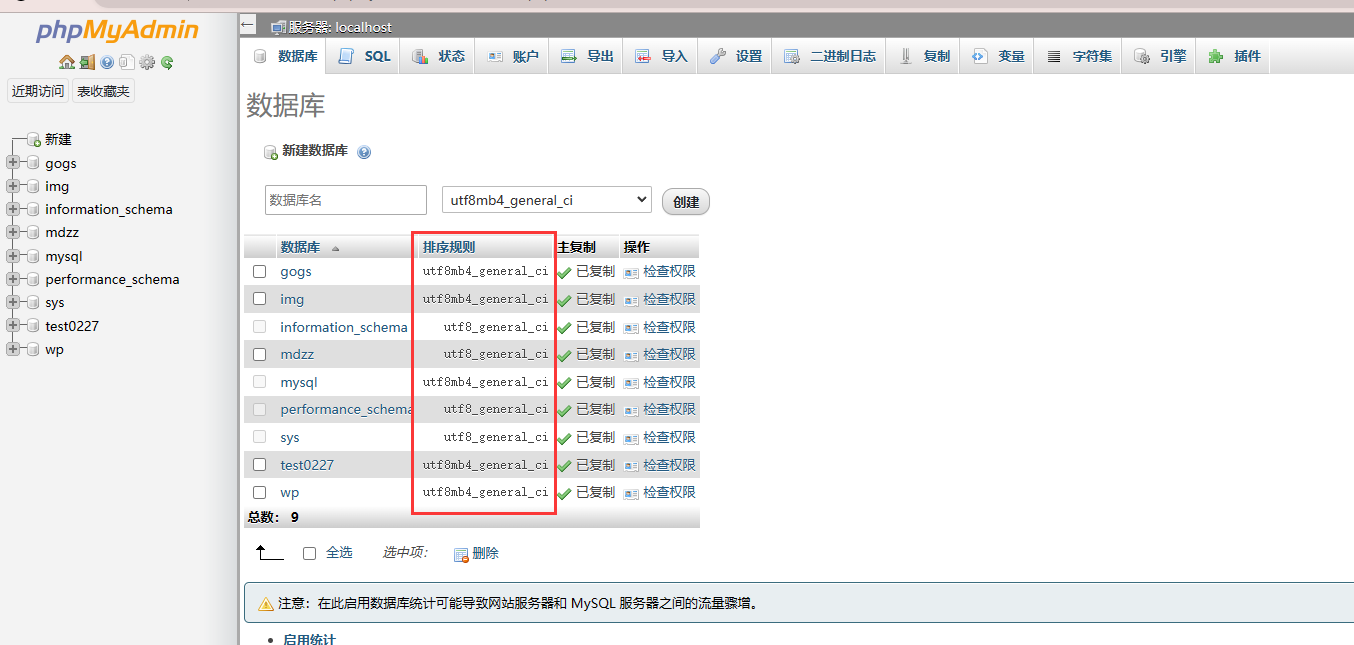1354x645 pixels.
Task: Expand the img node in tree
Action: (x=13, y=186)
